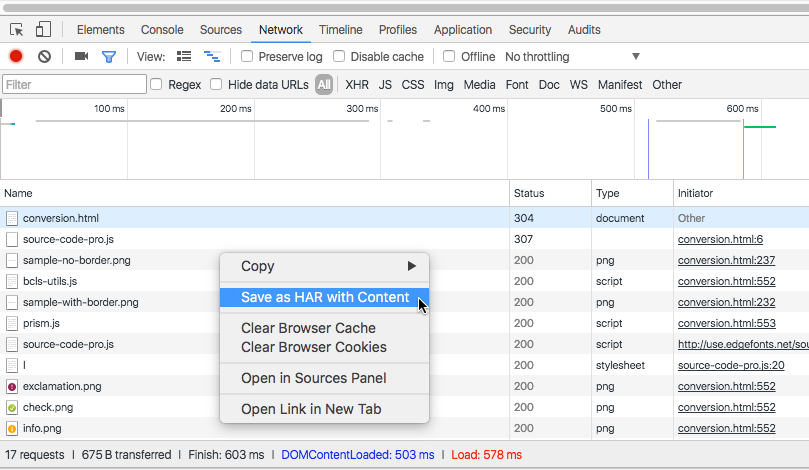Viewport: 809px width, 470px height.
Task: Stop recording network log
Action: (16, 57)
